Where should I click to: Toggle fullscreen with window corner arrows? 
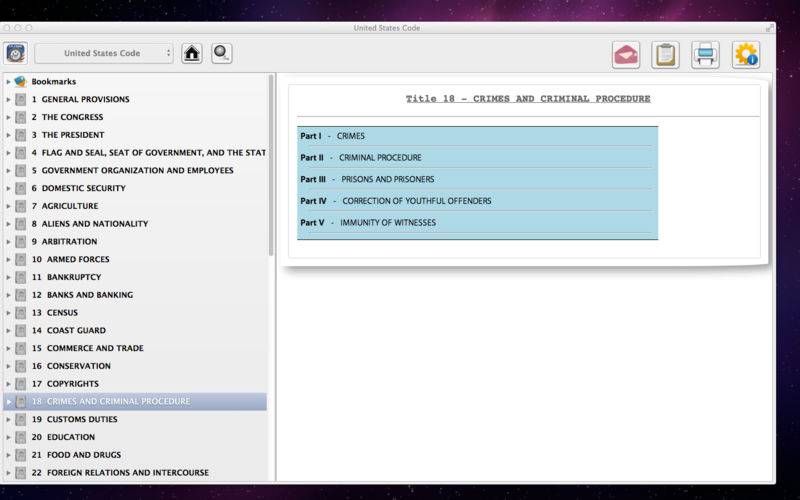(769, 28)
